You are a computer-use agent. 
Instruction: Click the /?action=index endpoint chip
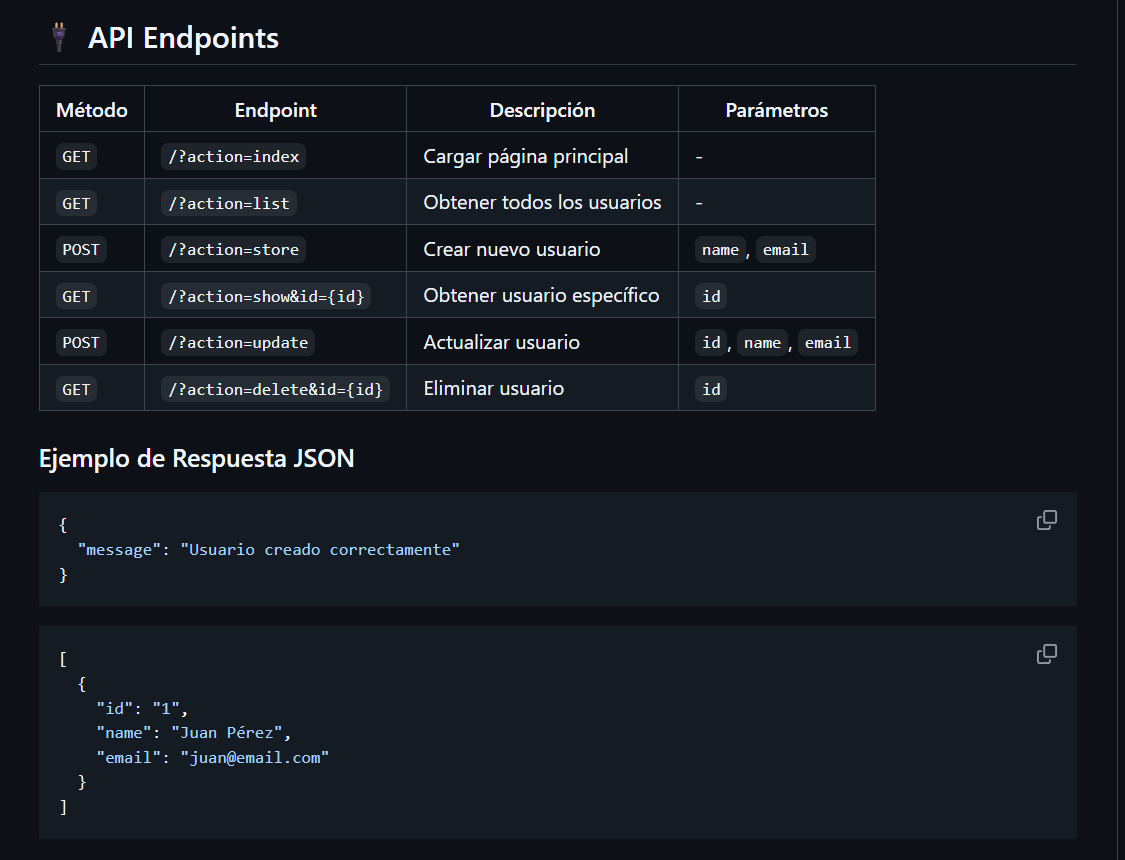click(232, 156)
